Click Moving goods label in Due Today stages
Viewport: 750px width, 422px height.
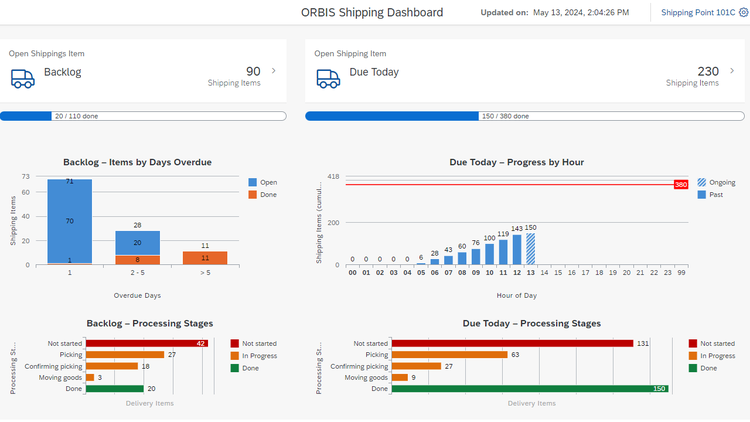point(366,378)
